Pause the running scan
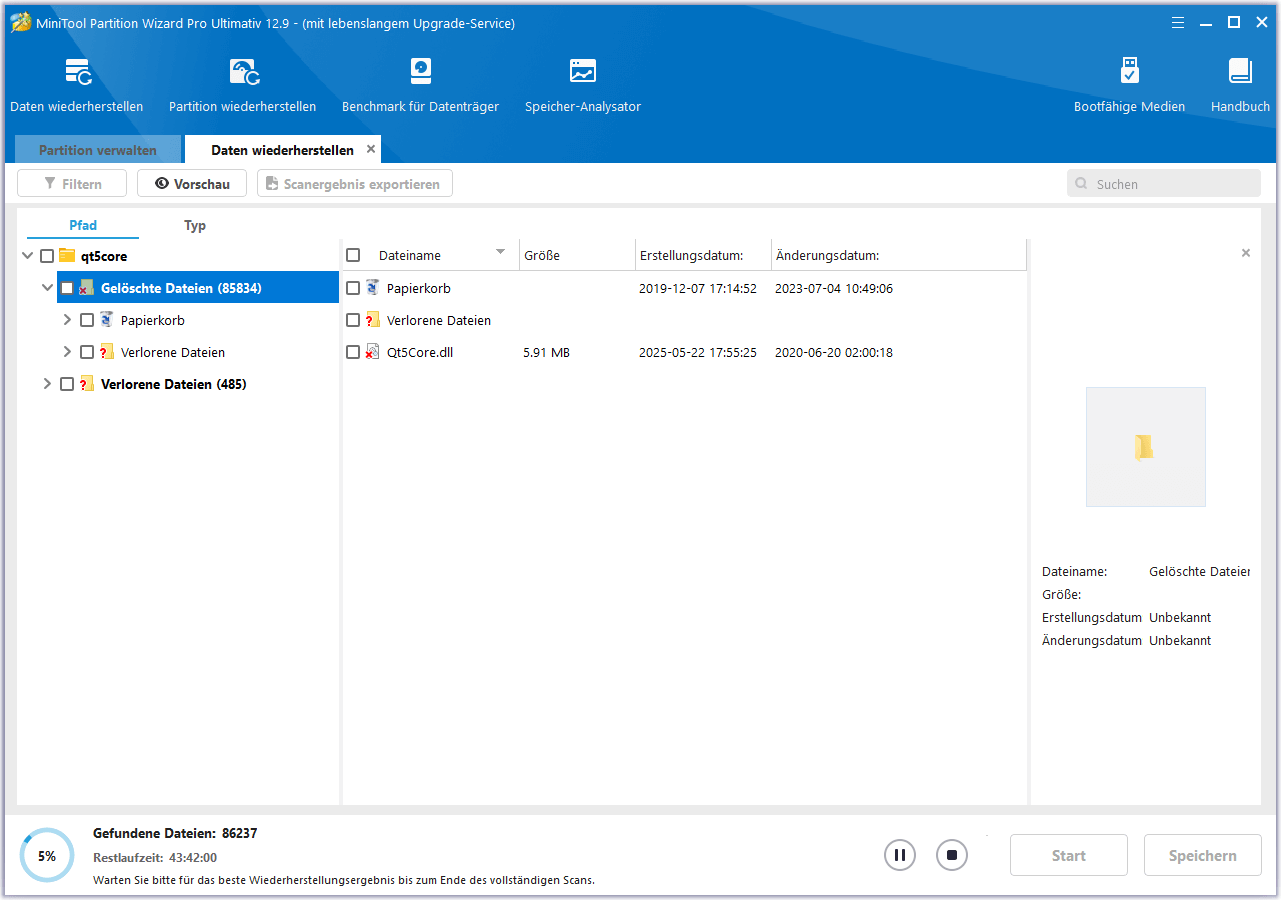1281x900 pixels. pyautogui.click(x=900, y=855)
